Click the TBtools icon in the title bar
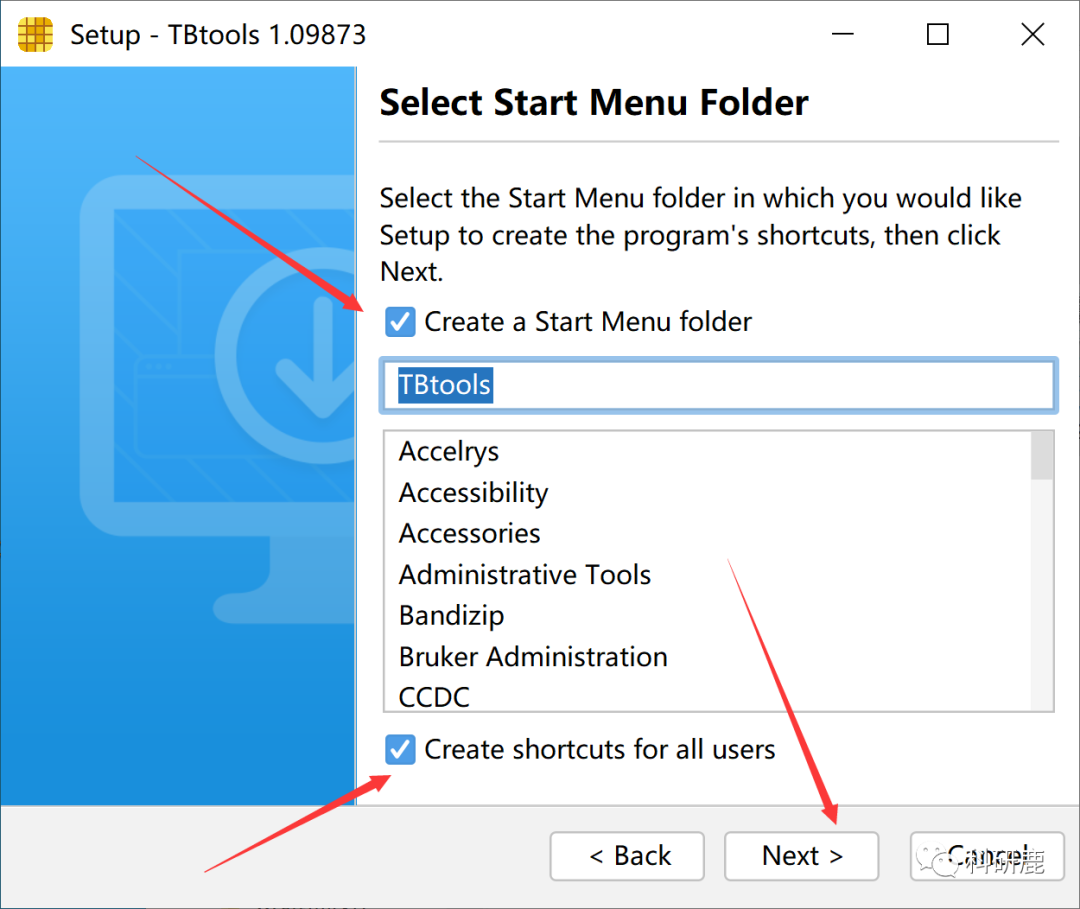The height and width of the screenshot is (909, 1080). 35,34
